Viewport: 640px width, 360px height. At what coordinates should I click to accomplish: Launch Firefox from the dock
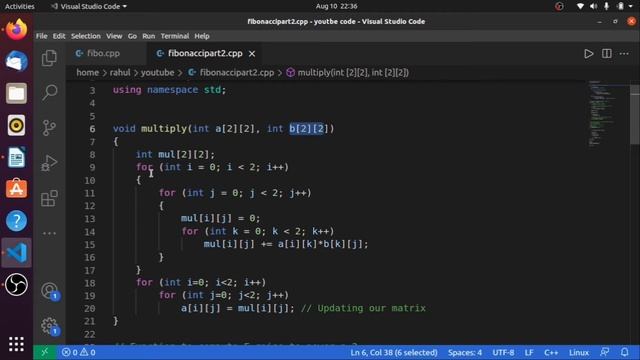(16, 29)
